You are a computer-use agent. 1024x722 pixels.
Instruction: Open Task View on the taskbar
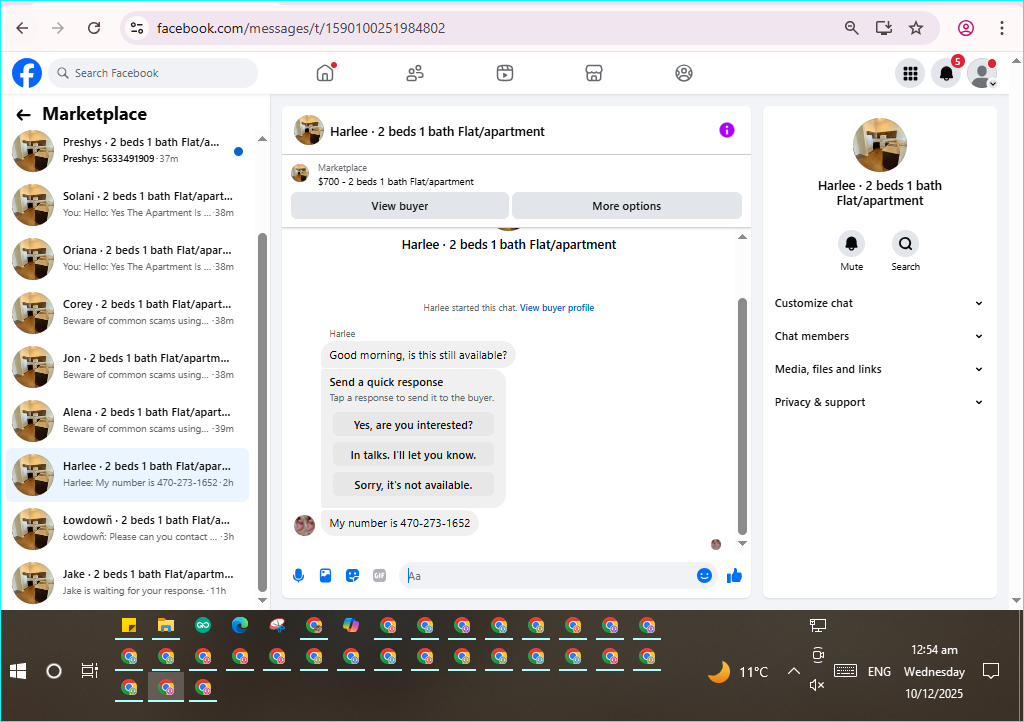tap(89, 671)
